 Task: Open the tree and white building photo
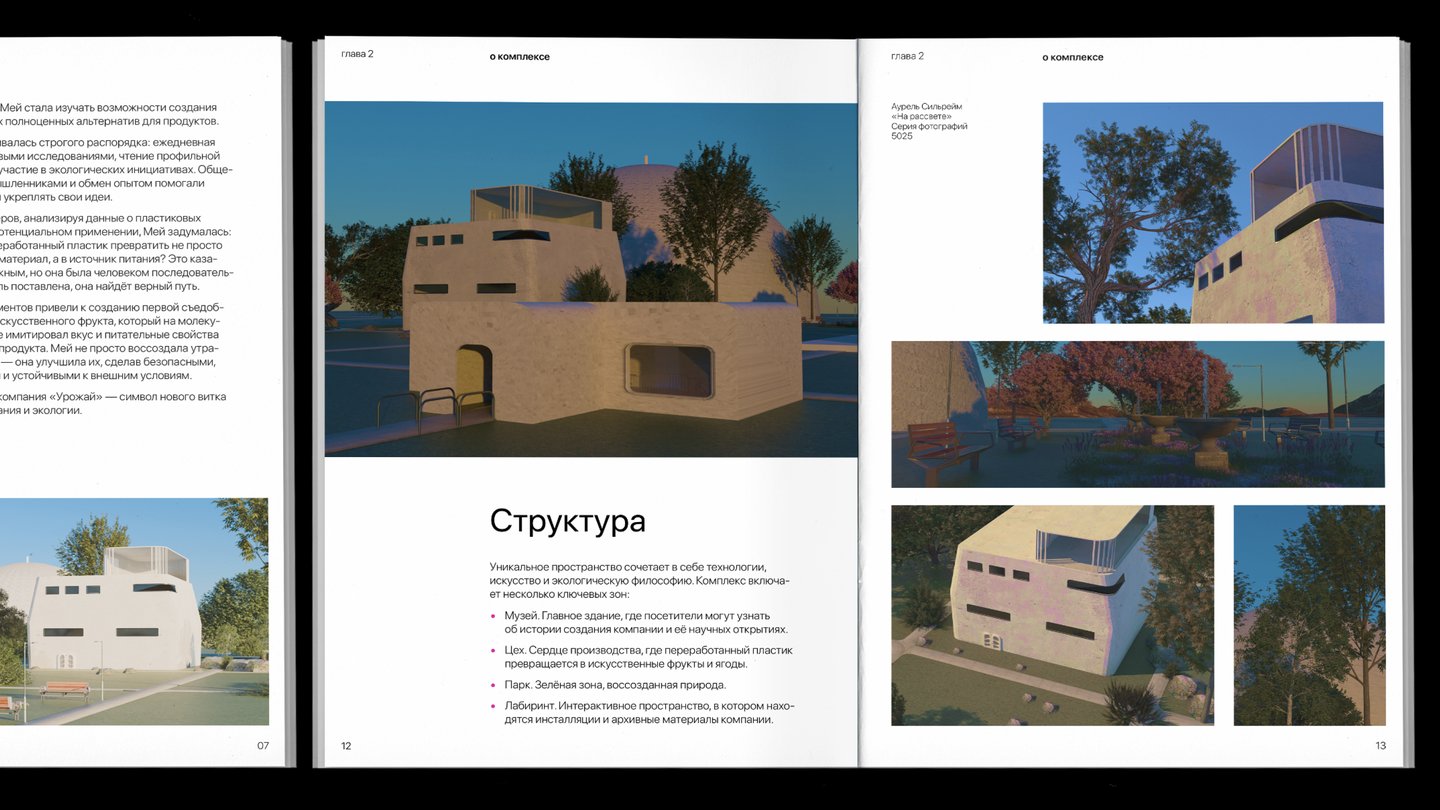(x=1213, y=212)
